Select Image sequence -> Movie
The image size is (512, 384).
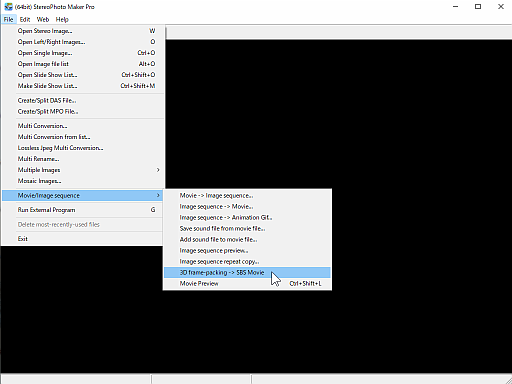(247, 206)
